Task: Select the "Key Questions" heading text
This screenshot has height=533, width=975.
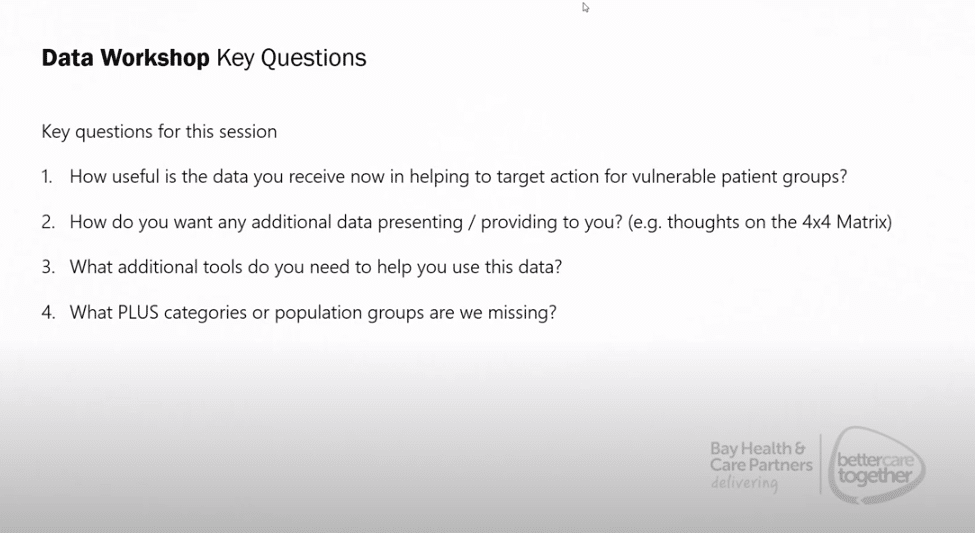Action: [291, 58]
